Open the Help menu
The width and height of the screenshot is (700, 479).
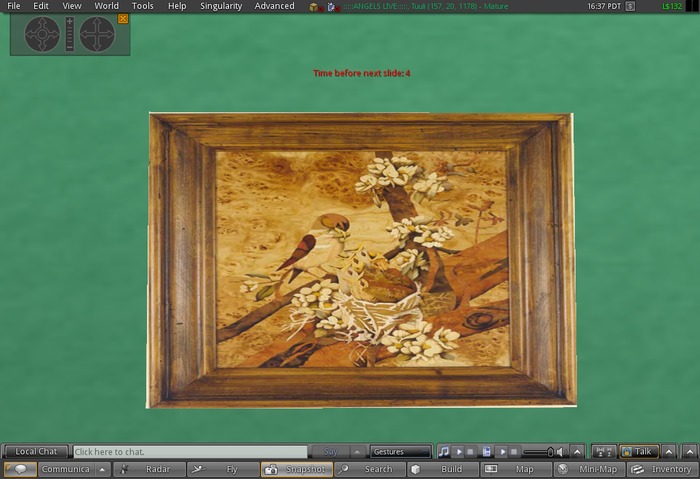point(177,6)
